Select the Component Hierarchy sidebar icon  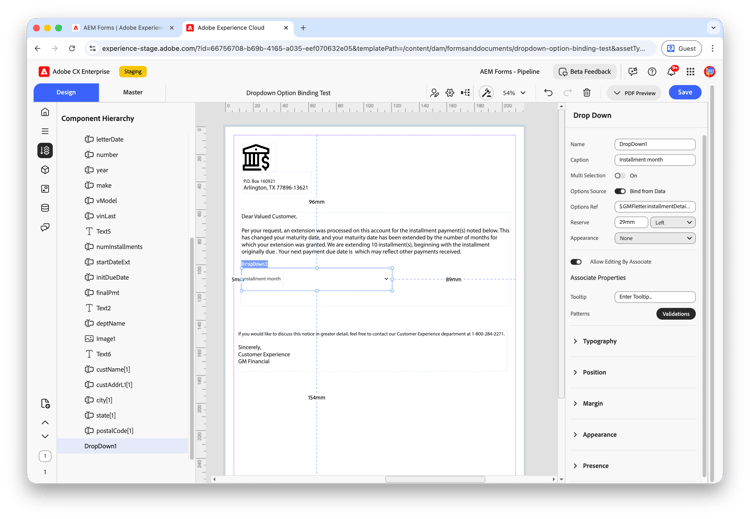tap(45, 151)
